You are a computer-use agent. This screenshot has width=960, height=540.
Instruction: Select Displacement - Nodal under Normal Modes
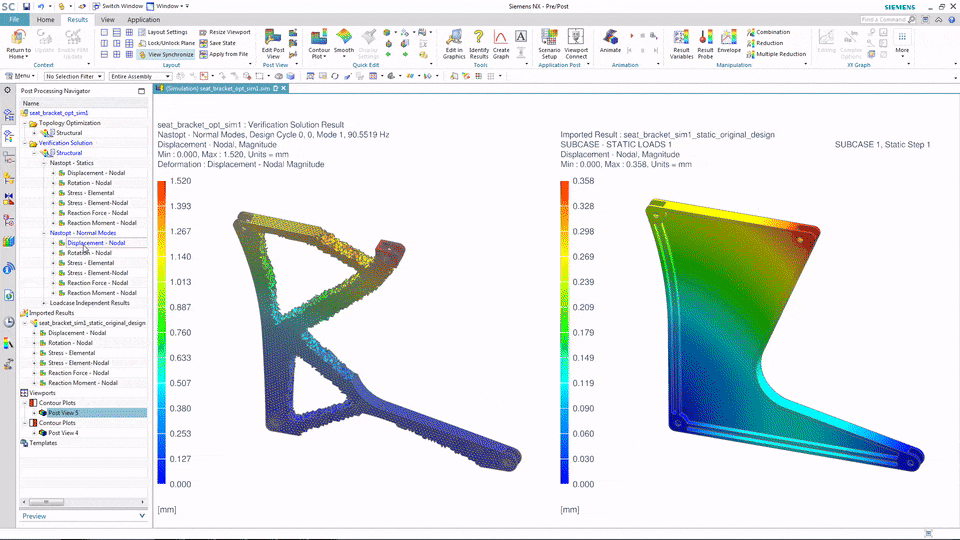click(x=96, y=243)
